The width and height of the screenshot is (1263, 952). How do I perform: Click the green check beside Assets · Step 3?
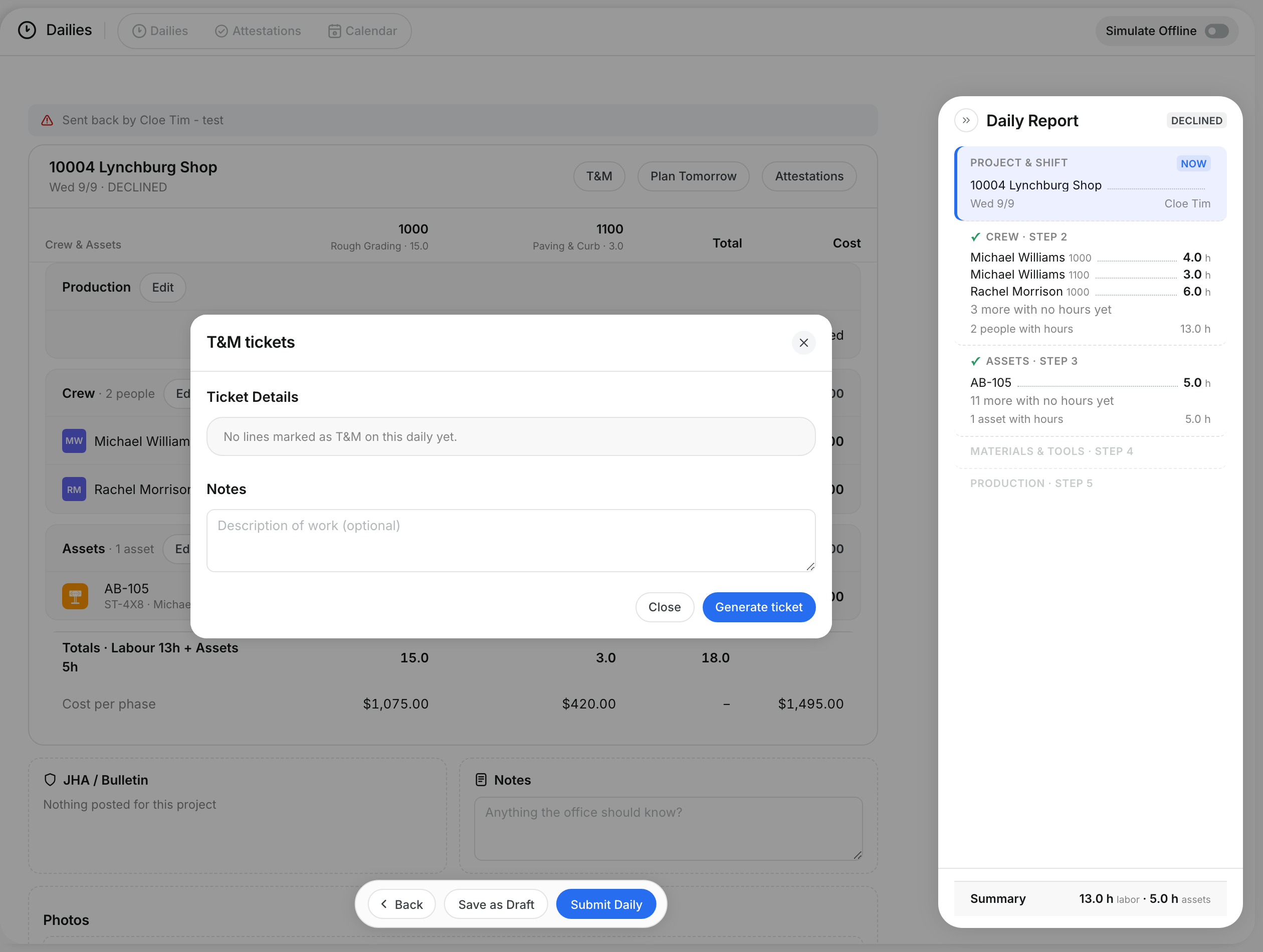(976, 361)
